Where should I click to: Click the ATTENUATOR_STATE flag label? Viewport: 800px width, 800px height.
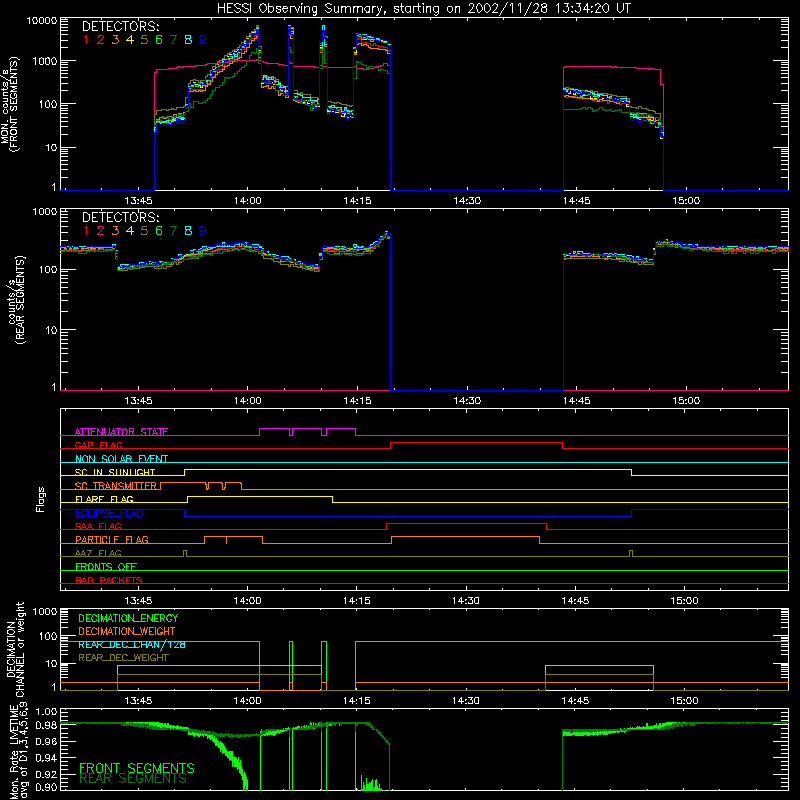pos(121,432)
